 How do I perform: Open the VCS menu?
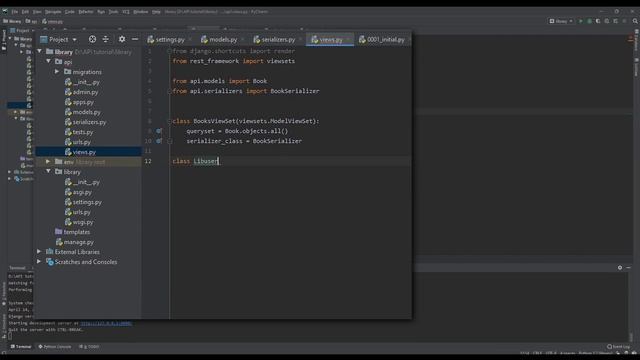(x=126, y=12)
